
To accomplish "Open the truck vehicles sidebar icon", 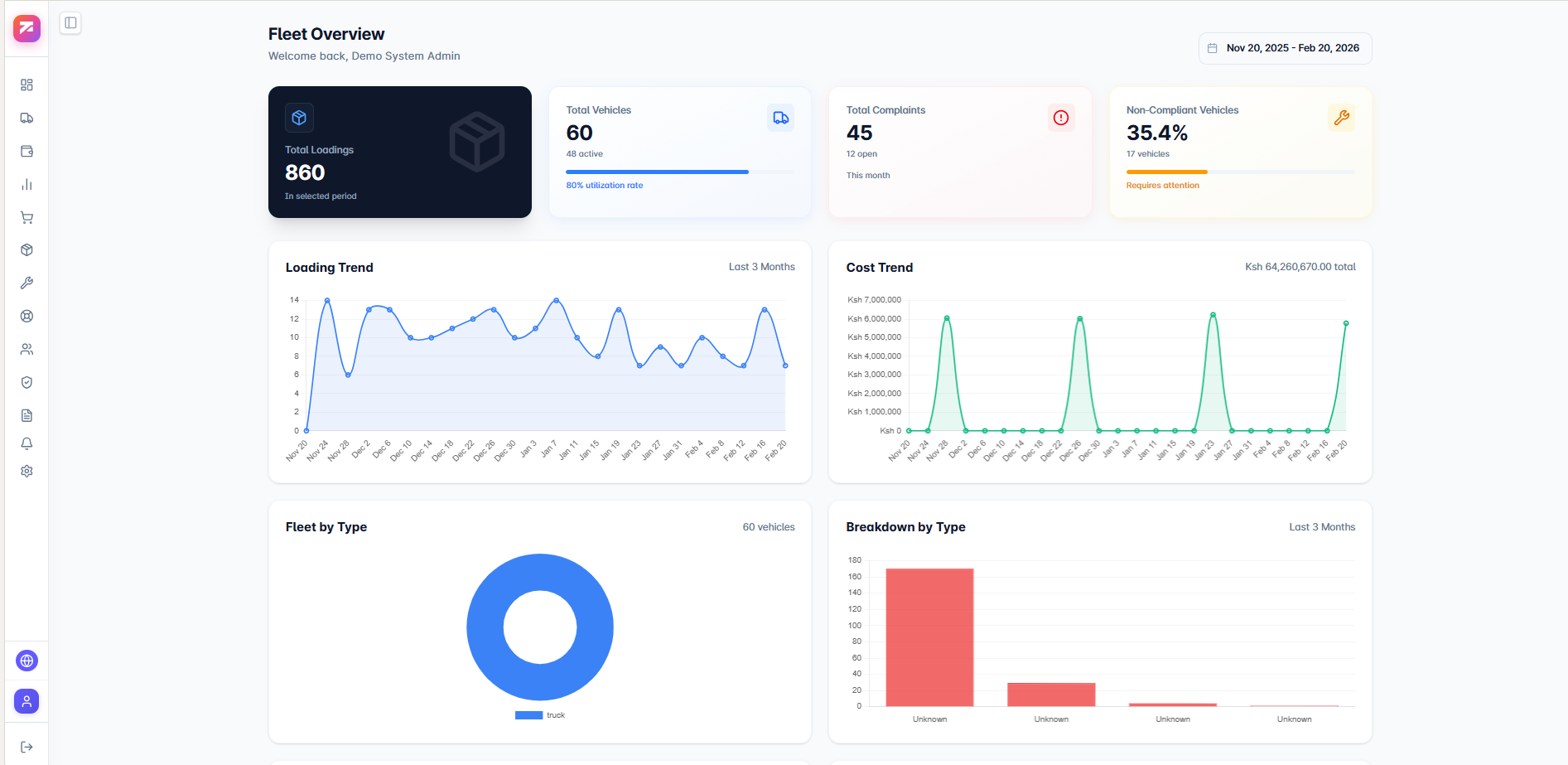I will (27, 118).
